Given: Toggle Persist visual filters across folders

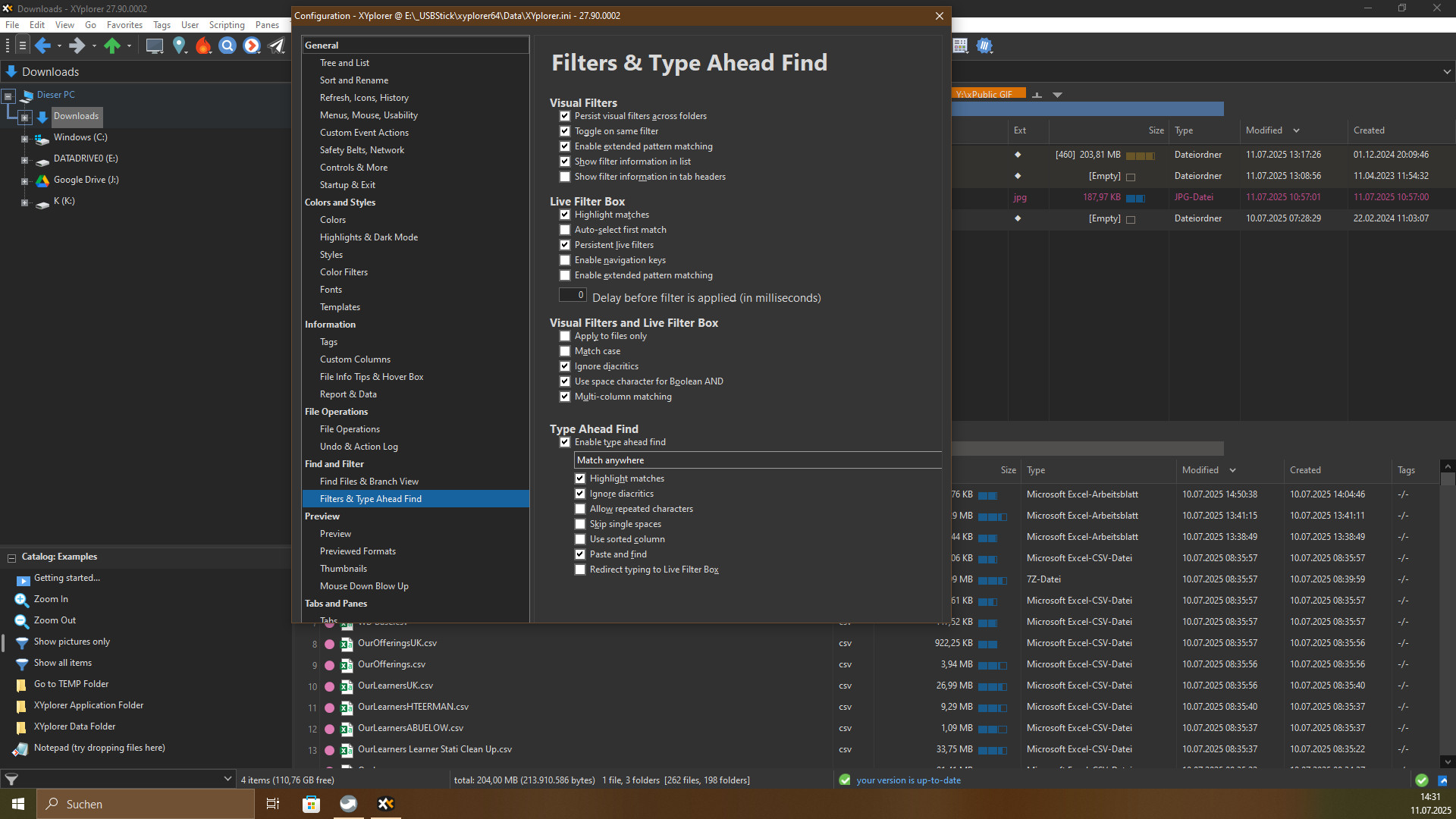Looking at the screenshot, I should coord(565,116).
